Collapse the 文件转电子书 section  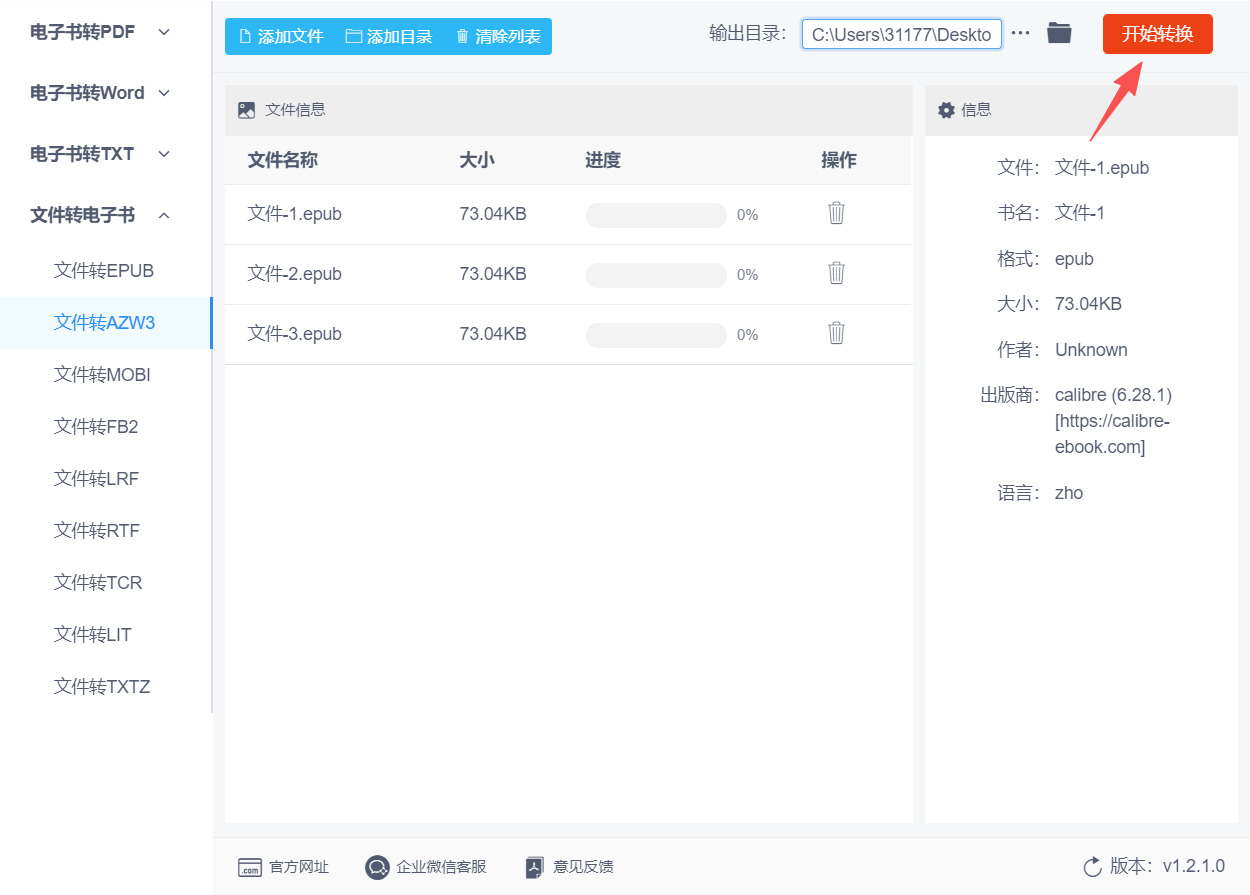101,215
